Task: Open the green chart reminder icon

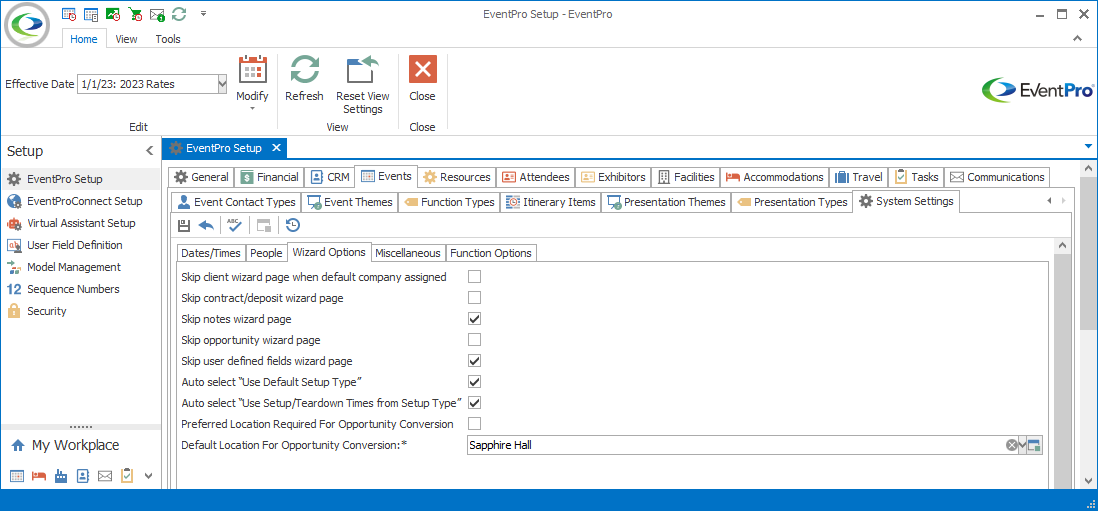Action: coord(113,14)
